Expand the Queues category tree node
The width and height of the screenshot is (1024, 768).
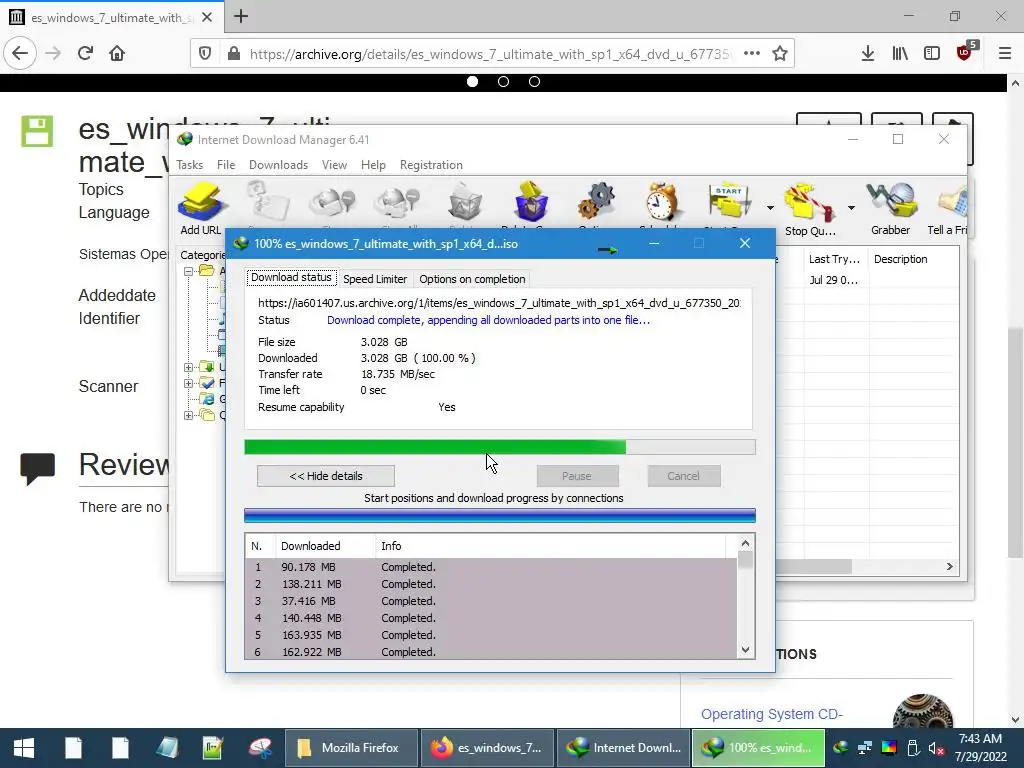(188, 415)
